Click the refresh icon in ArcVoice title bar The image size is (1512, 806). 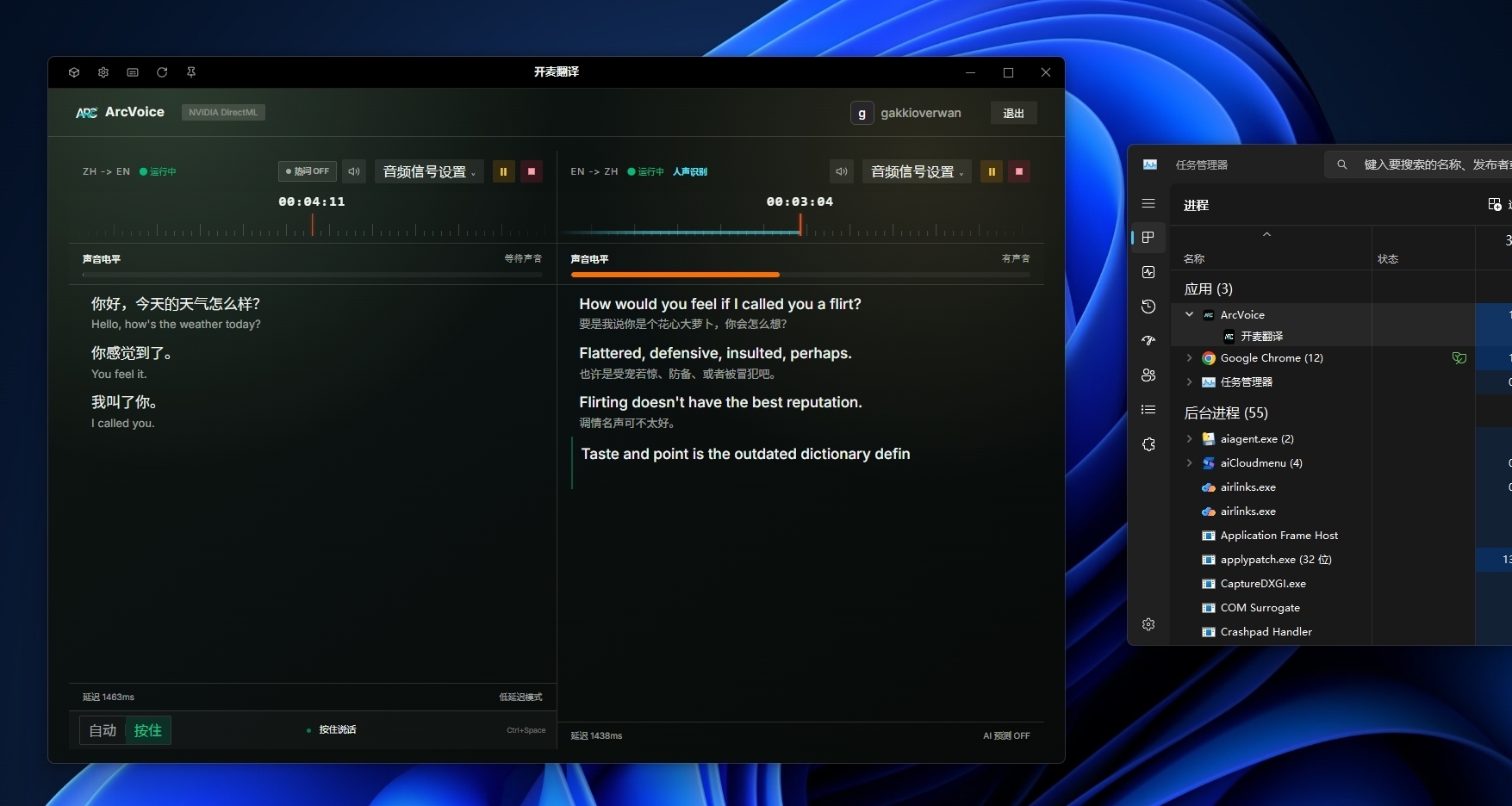(162, 72)
